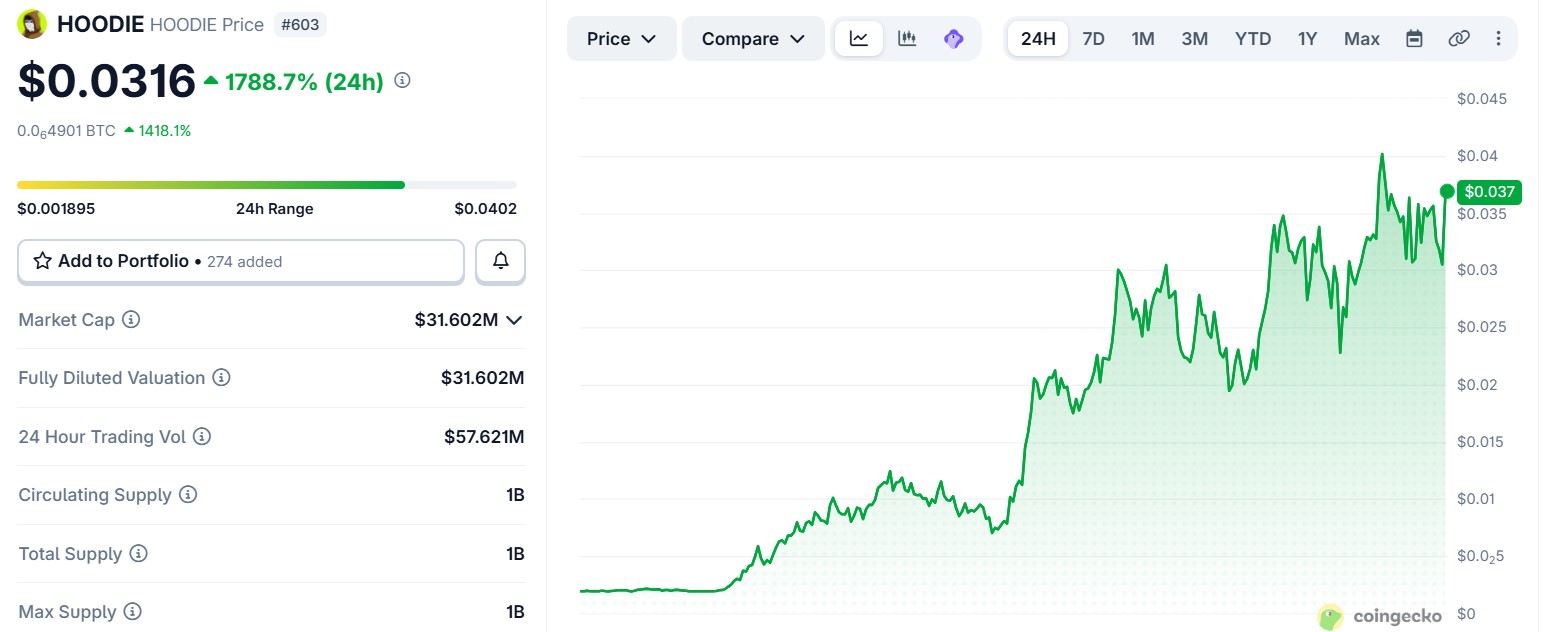Screen dimensions: 1555x632
Task: Click the chart's current price dot marker
Action: coord(1447,191)
